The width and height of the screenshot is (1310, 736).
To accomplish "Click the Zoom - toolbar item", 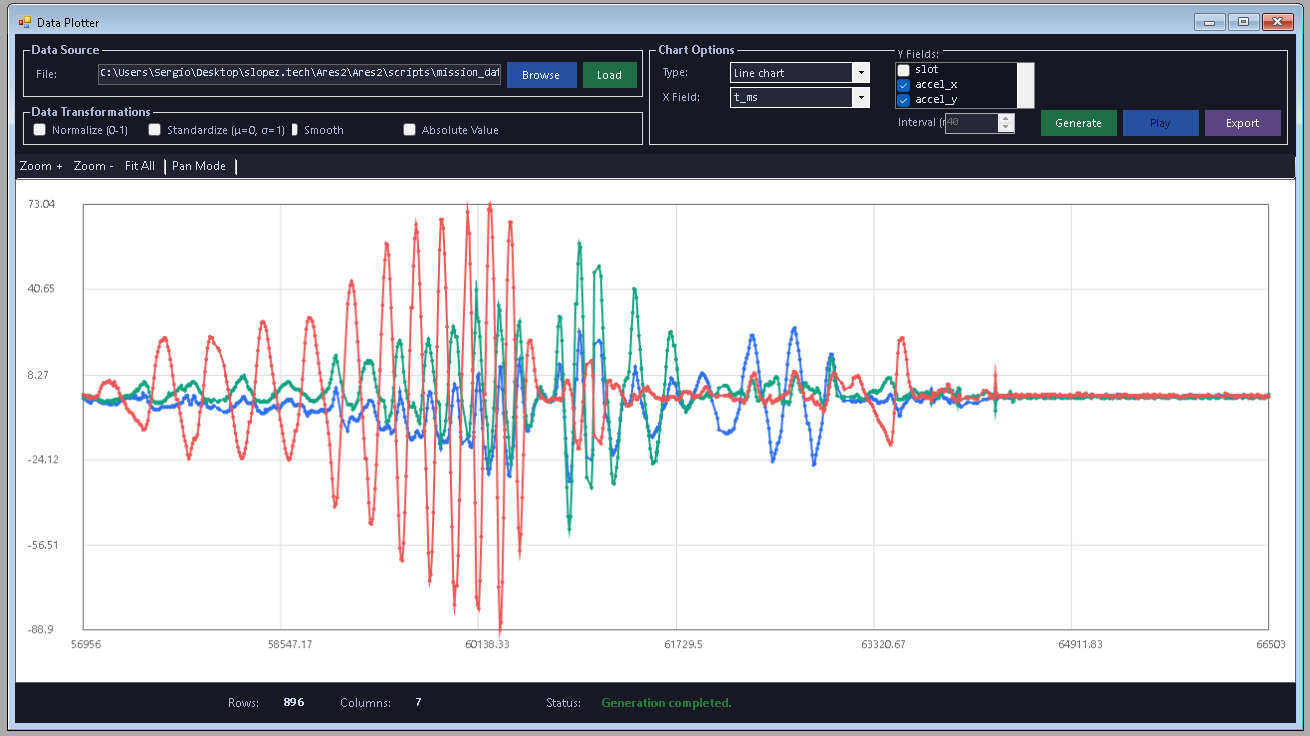I will coord(93,166).
